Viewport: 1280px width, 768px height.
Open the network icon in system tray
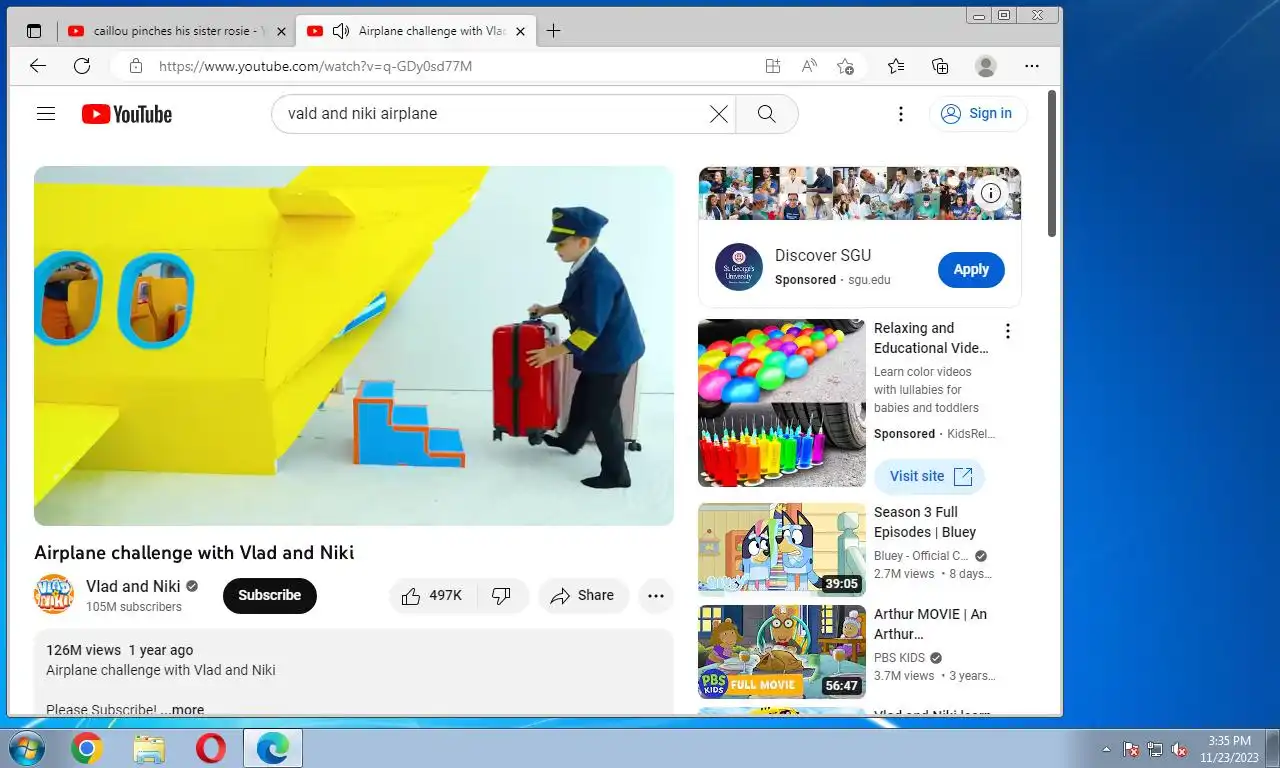coord(1155,749)
